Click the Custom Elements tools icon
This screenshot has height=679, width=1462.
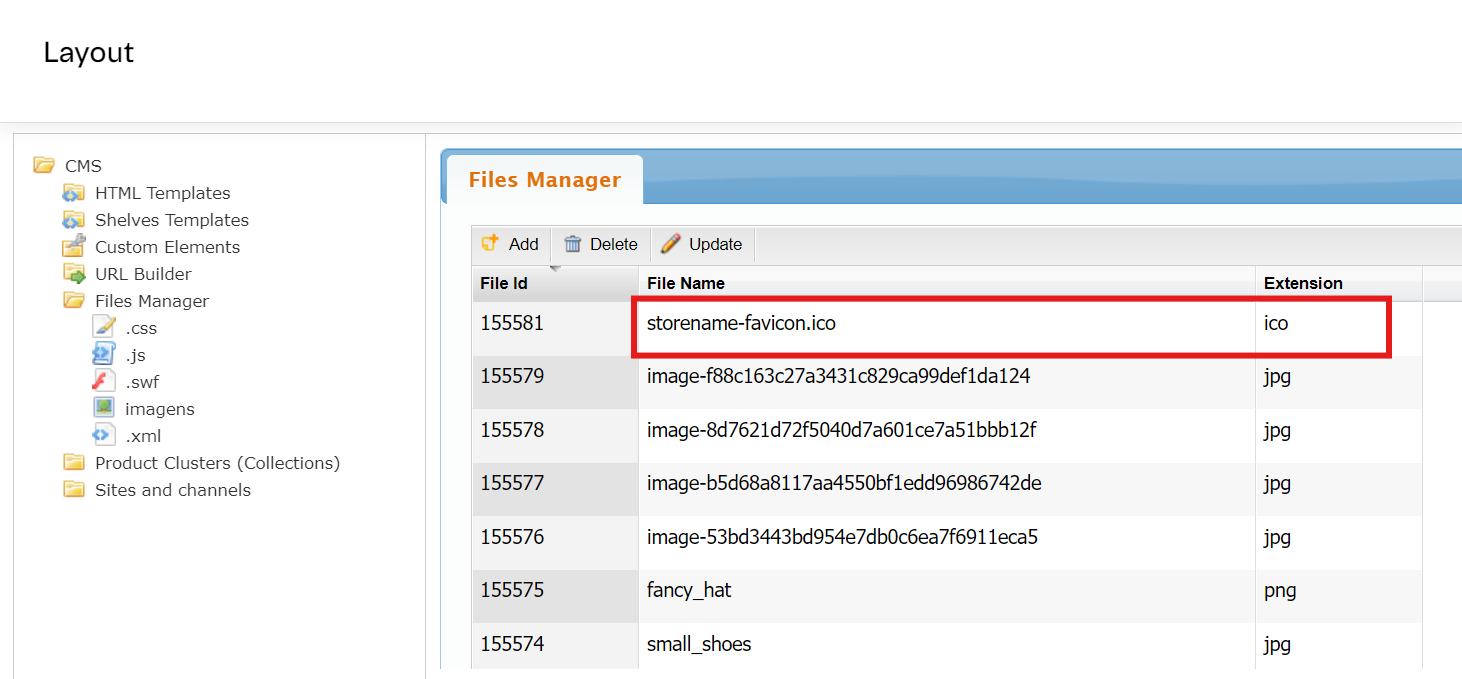click(x=74, y=246)
